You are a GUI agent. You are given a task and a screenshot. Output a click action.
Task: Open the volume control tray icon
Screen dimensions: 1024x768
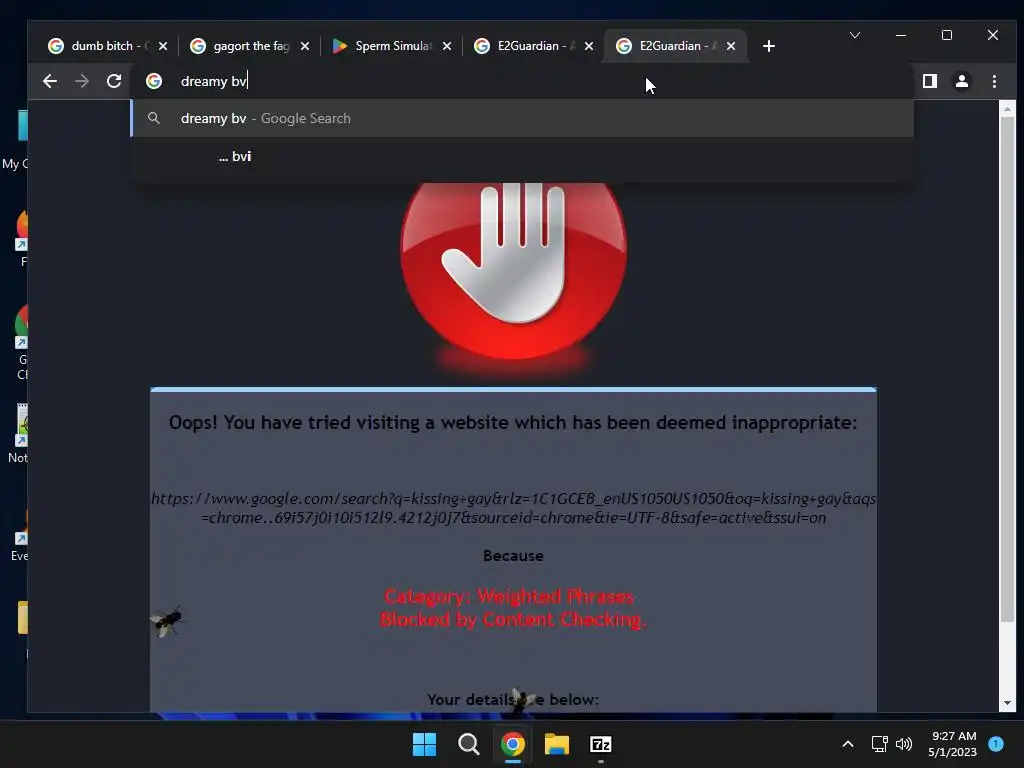tap(904, 744)
